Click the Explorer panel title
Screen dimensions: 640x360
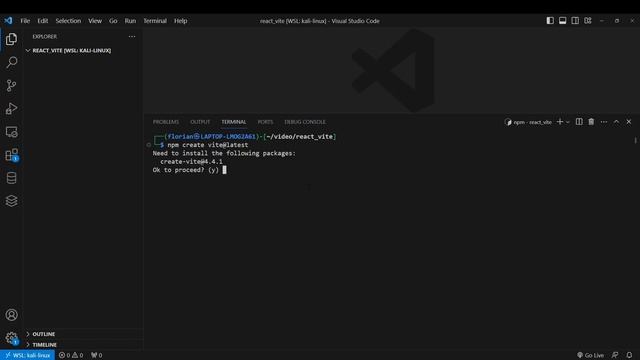tap(44, 37)
